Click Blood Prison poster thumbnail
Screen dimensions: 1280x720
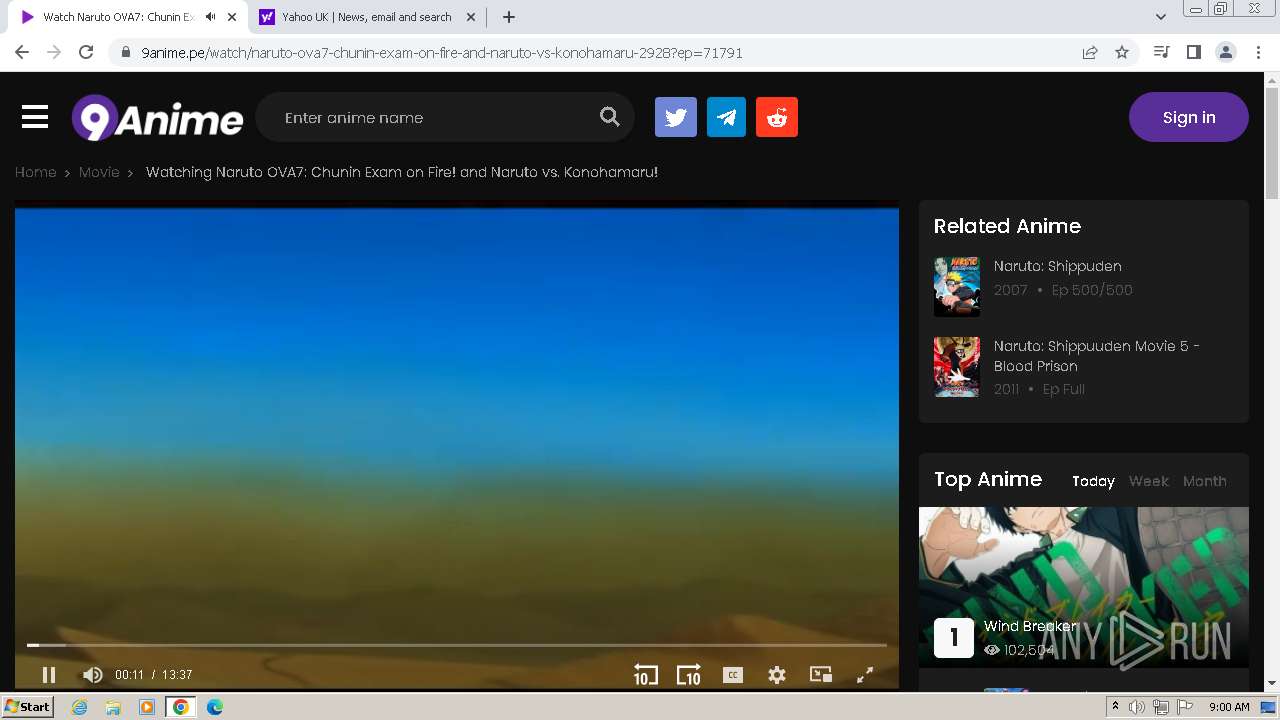pos(957,367)
